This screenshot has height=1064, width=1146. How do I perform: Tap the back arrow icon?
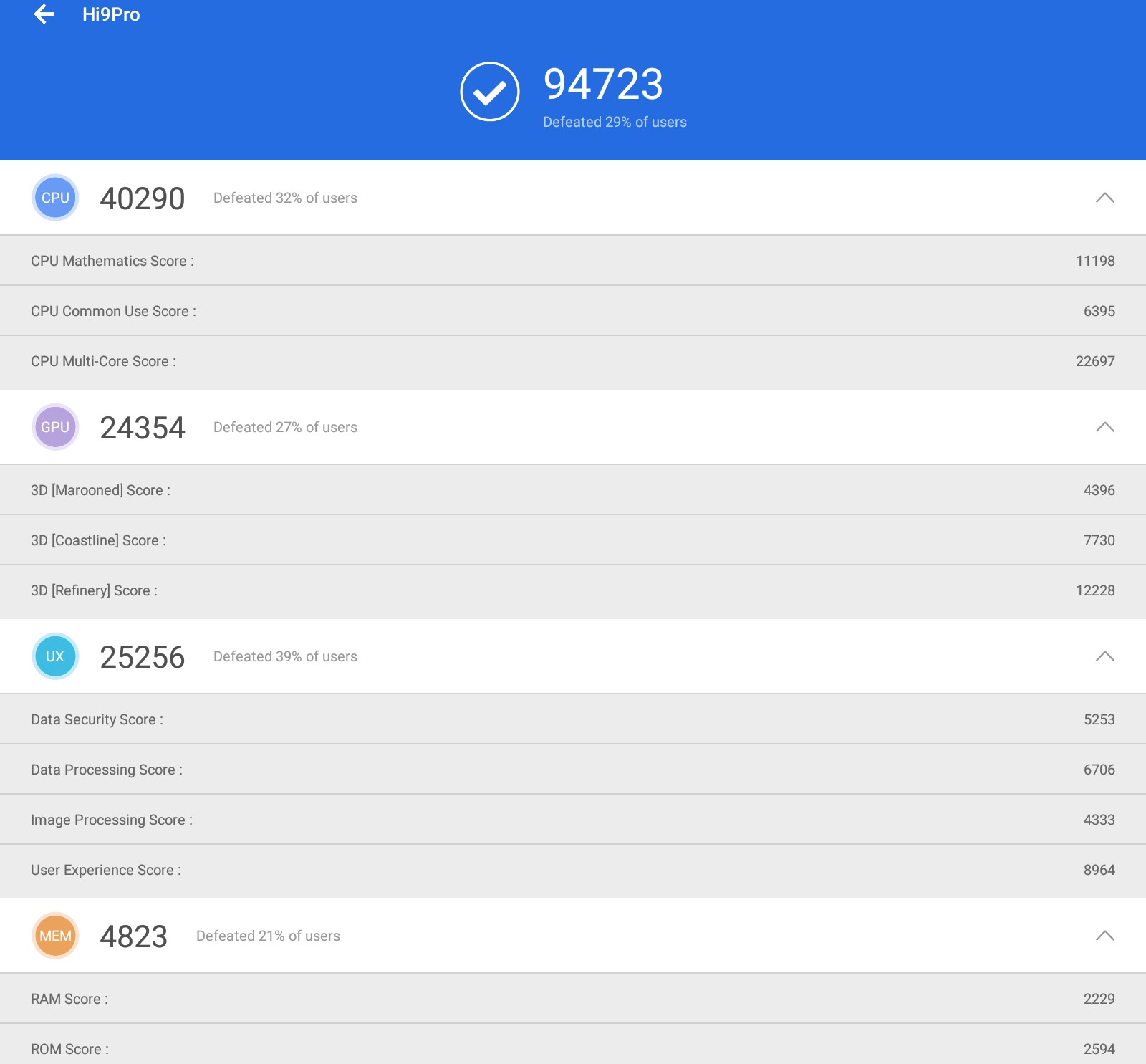point(44,14)
